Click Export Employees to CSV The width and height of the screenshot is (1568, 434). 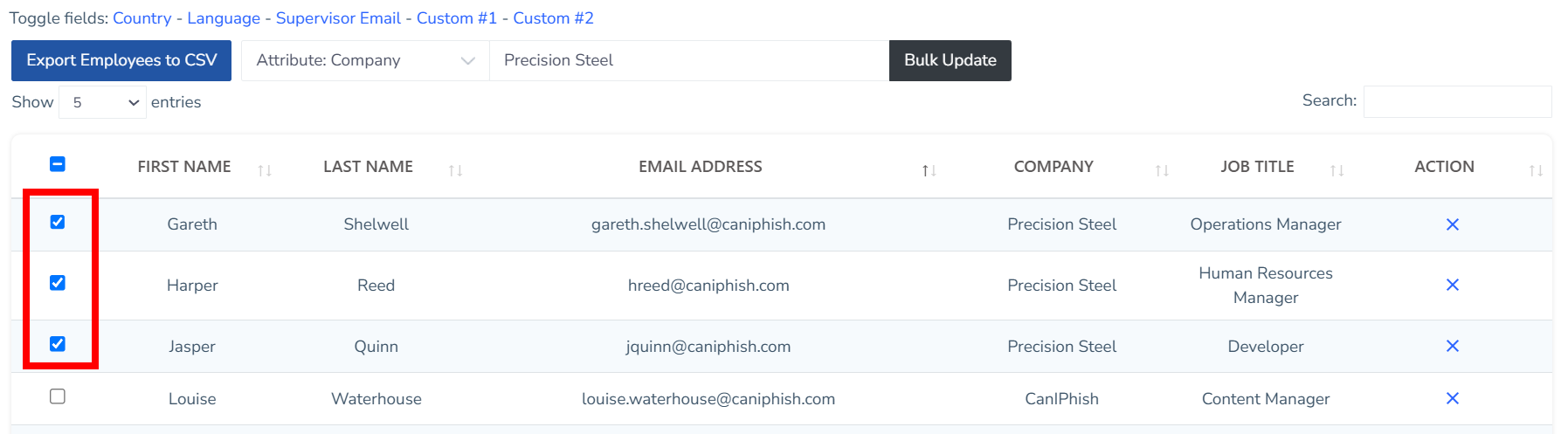coord(121,60)
